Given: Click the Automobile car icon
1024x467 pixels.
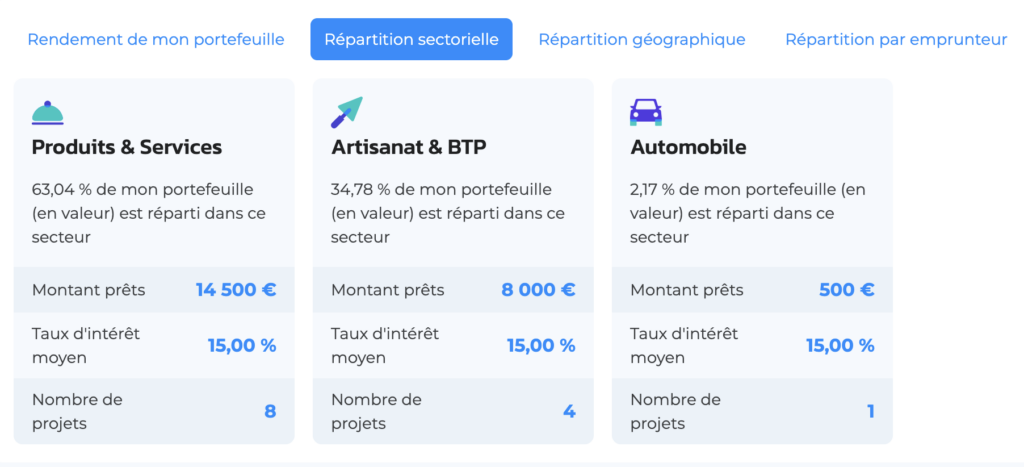Looking at the screenshot, I should (x=646, y=112).
